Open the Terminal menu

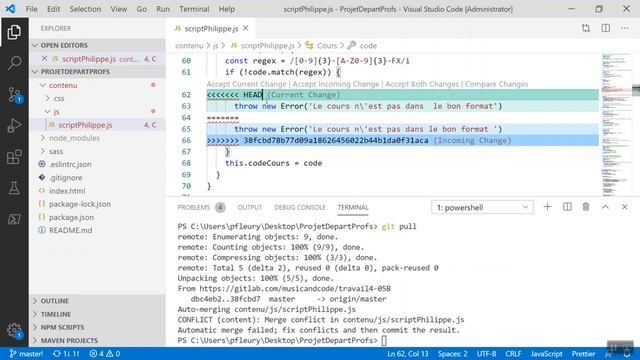click(194, 9)
